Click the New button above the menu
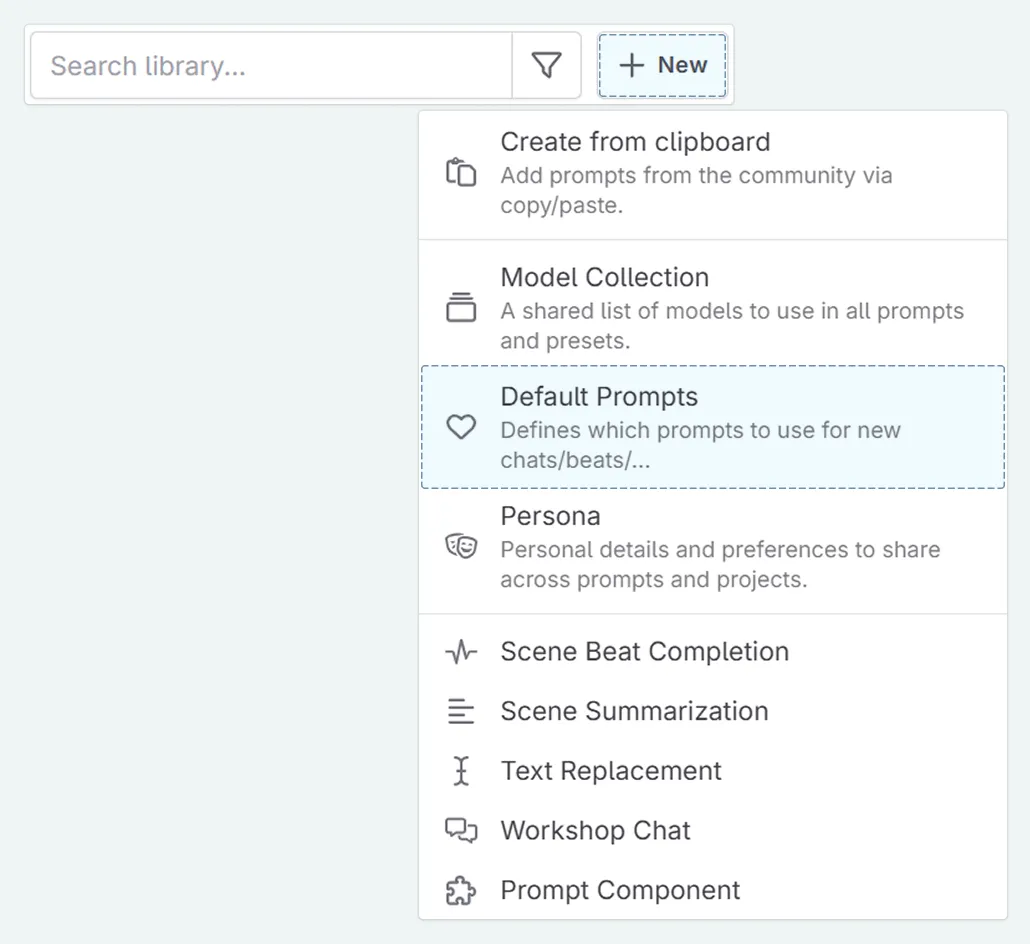 pyautogui.click(x=662, y=64)
